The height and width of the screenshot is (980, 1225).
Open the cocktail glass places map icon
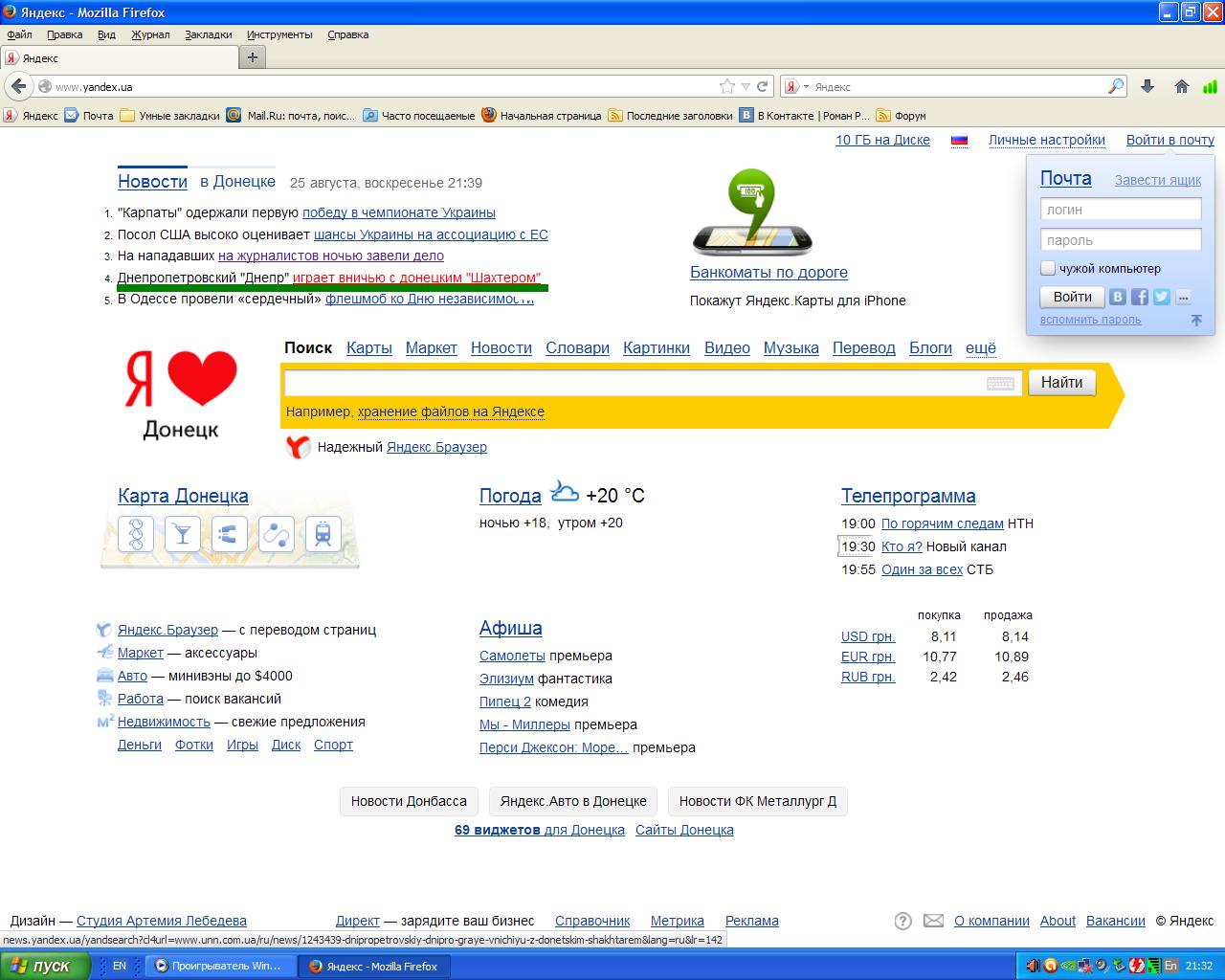coord(183,534)
